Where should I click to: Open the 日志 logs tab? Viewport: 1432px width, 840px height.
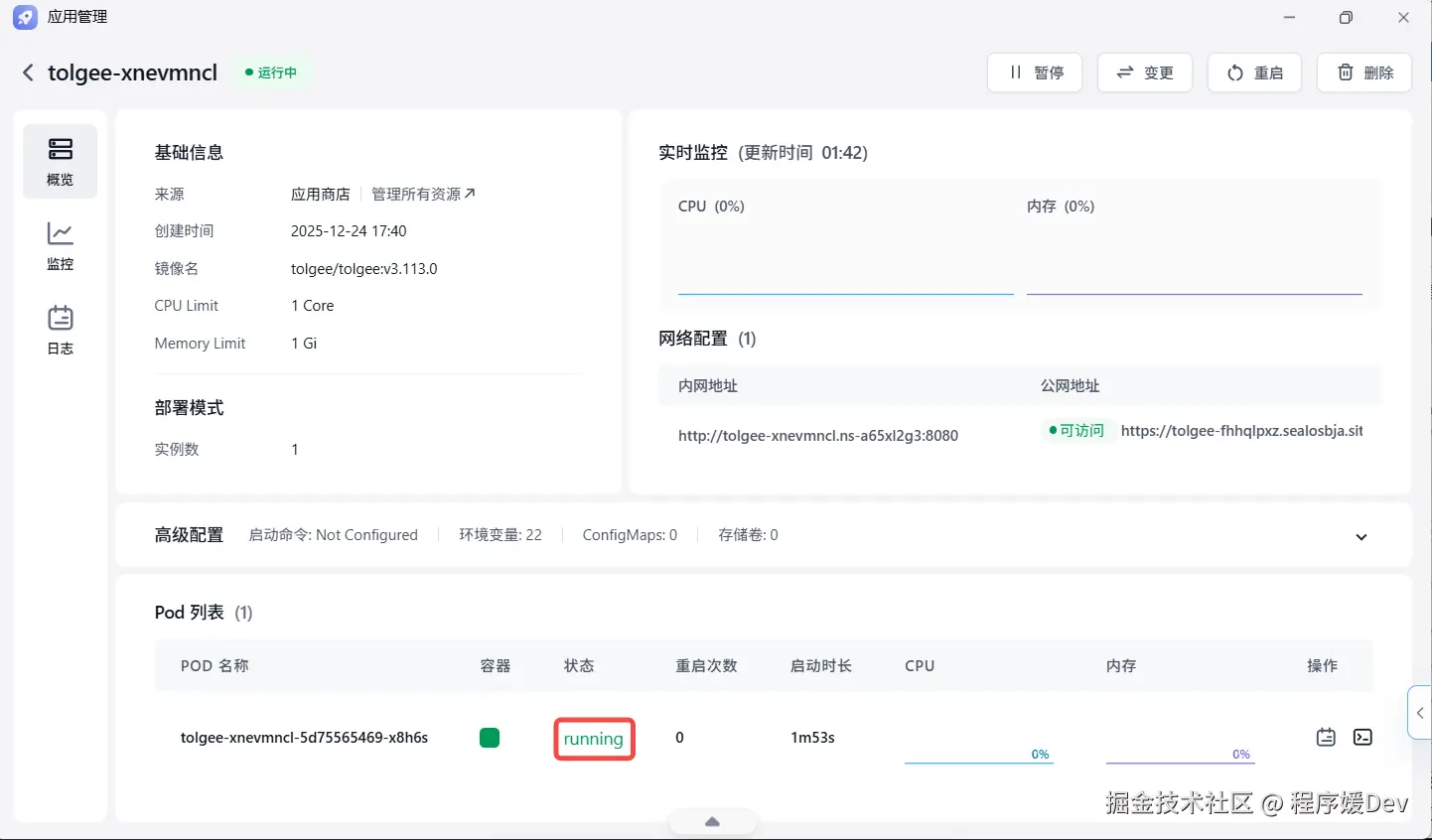pyautogui.click(x=61, y=330)
